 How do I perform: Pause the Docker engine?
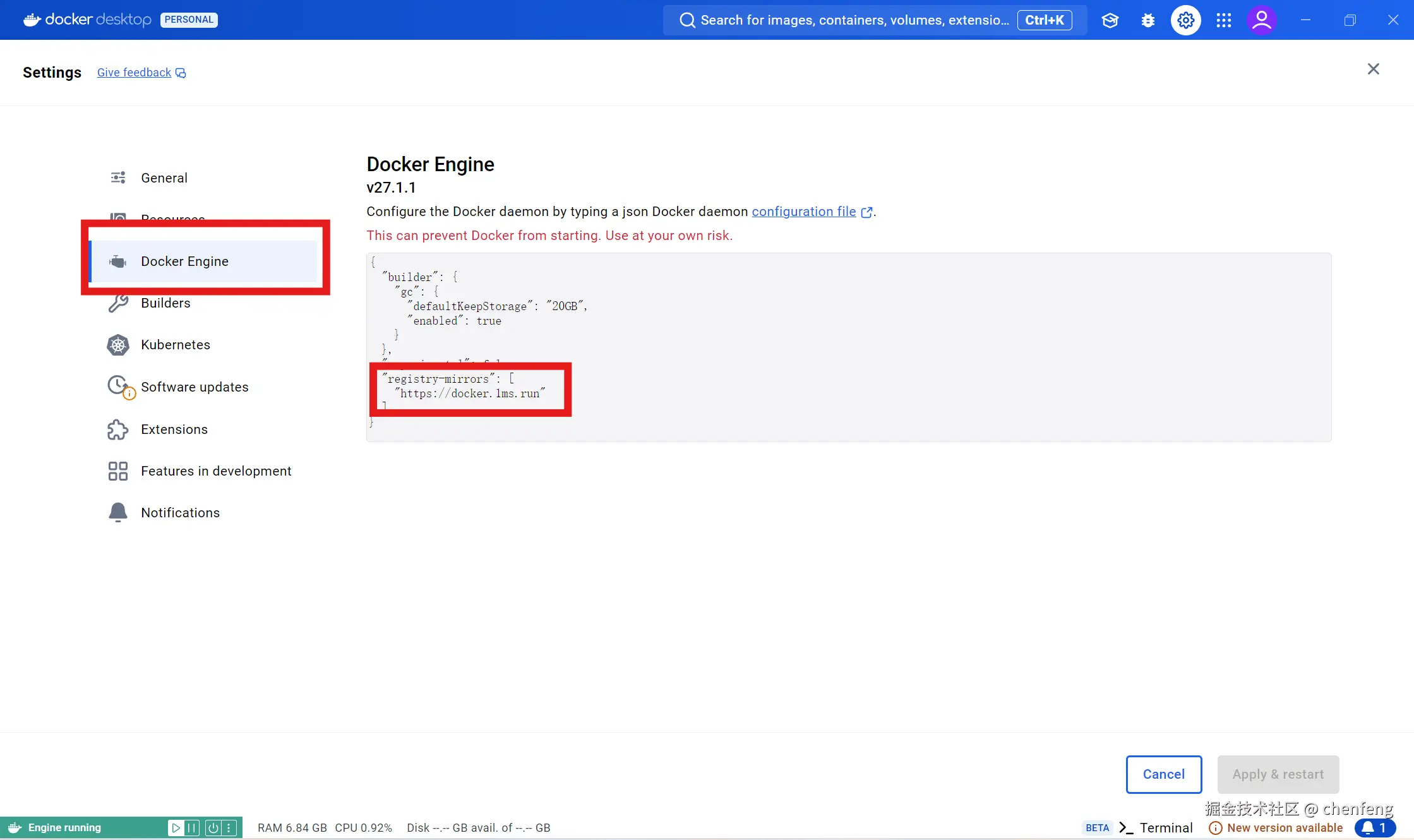coord(192,827)
